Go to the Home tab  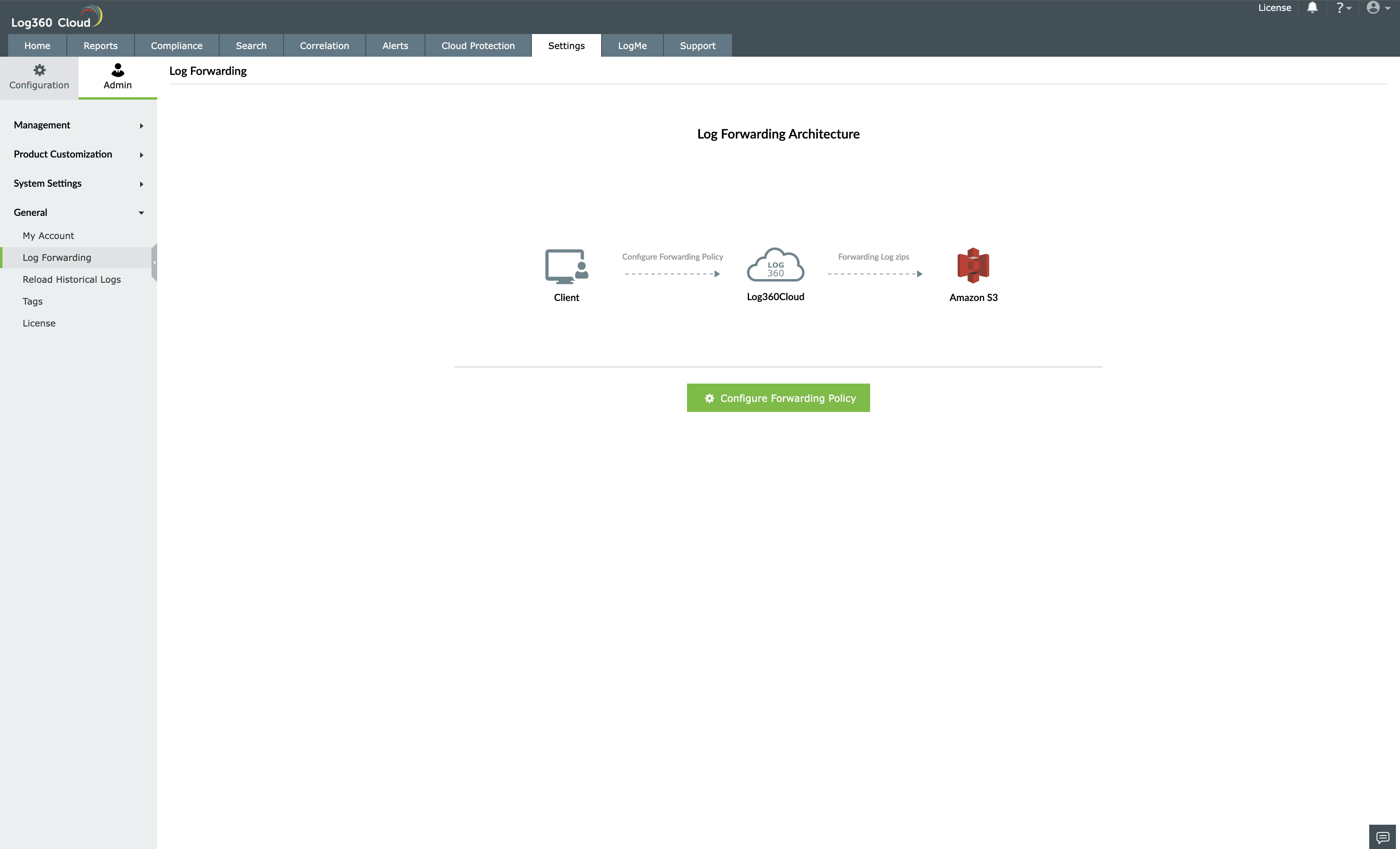click(38, 45)
